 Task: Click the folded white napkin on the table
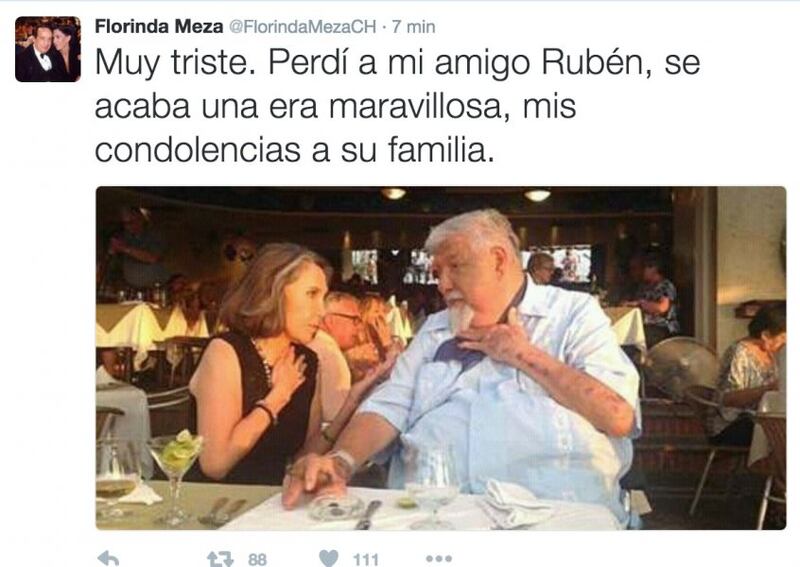515,503
